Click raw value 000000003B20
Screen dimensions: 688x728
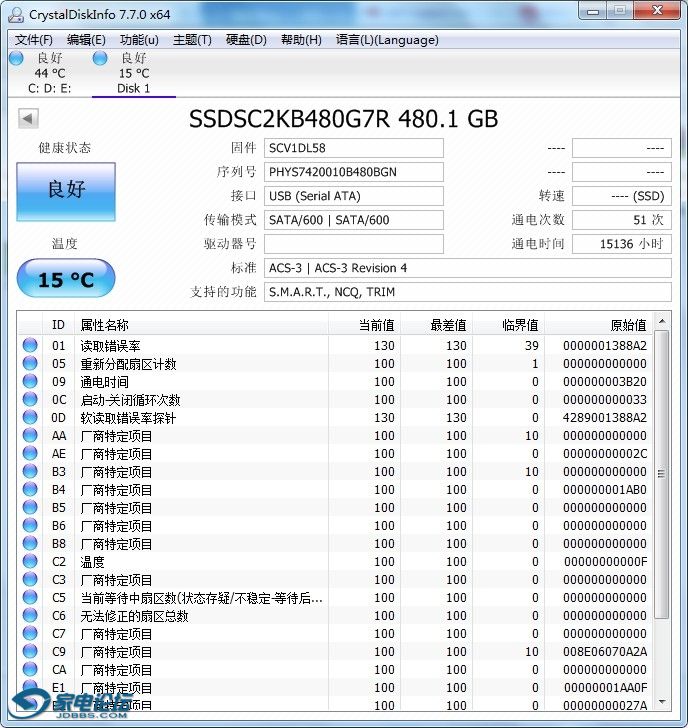605,382
